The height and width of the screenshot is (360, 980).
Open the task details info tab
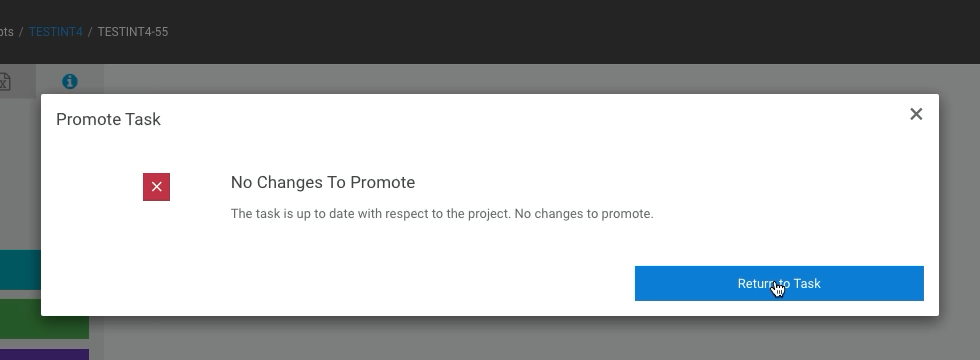click(69, 81)
